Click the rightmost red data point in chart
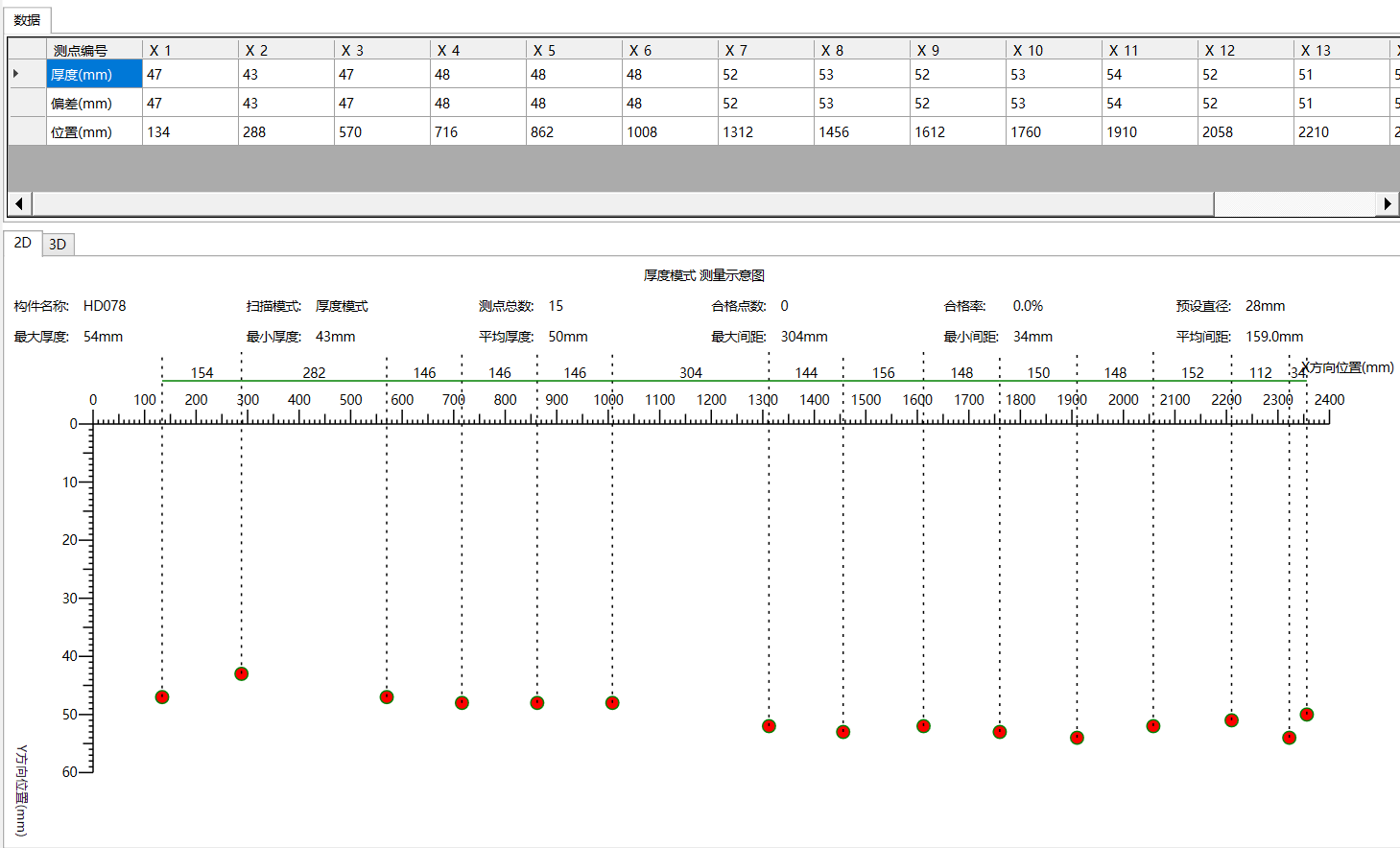The height and width of the screenshot is (848, 1400). [1307, 715]
